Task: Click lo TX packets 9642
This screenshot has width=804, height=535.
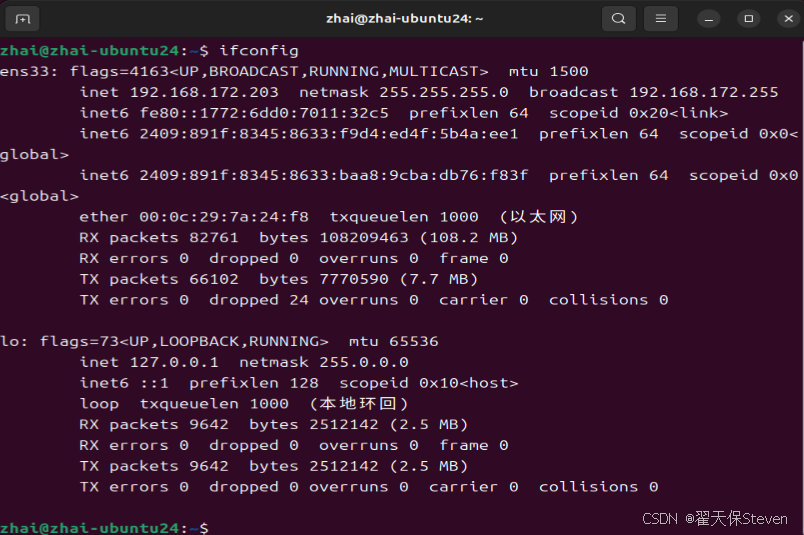Action: (209, 466)
